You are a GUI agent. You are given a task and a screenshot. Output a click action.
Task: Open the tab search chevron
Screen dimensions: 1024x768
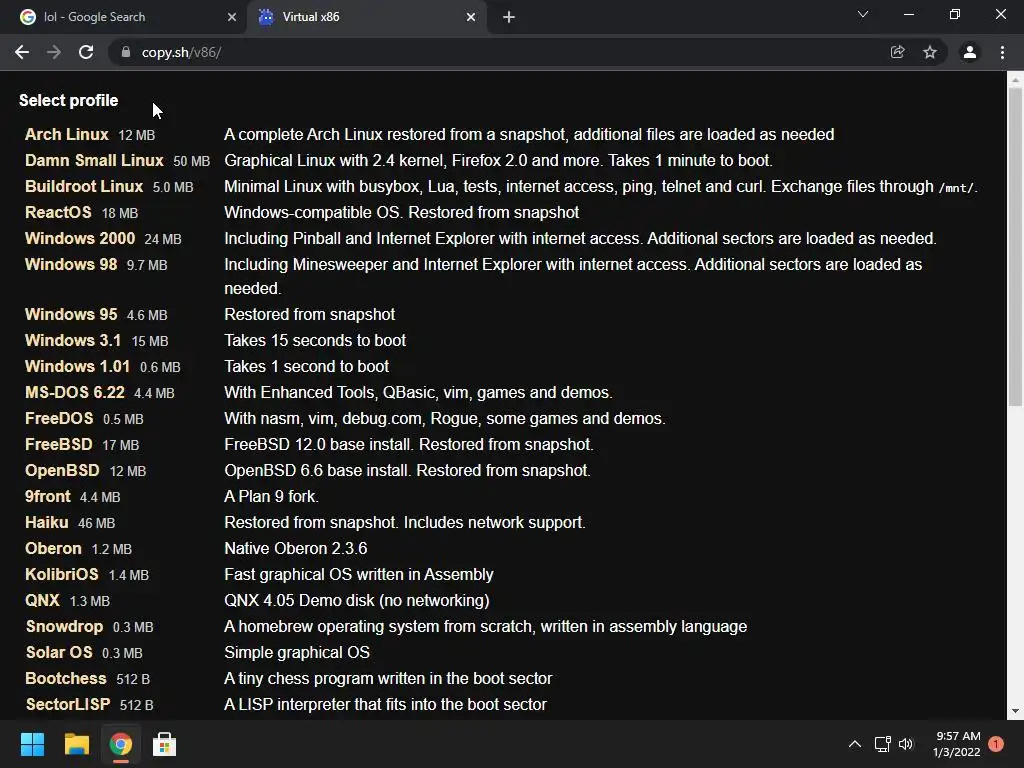coord(863,14)
